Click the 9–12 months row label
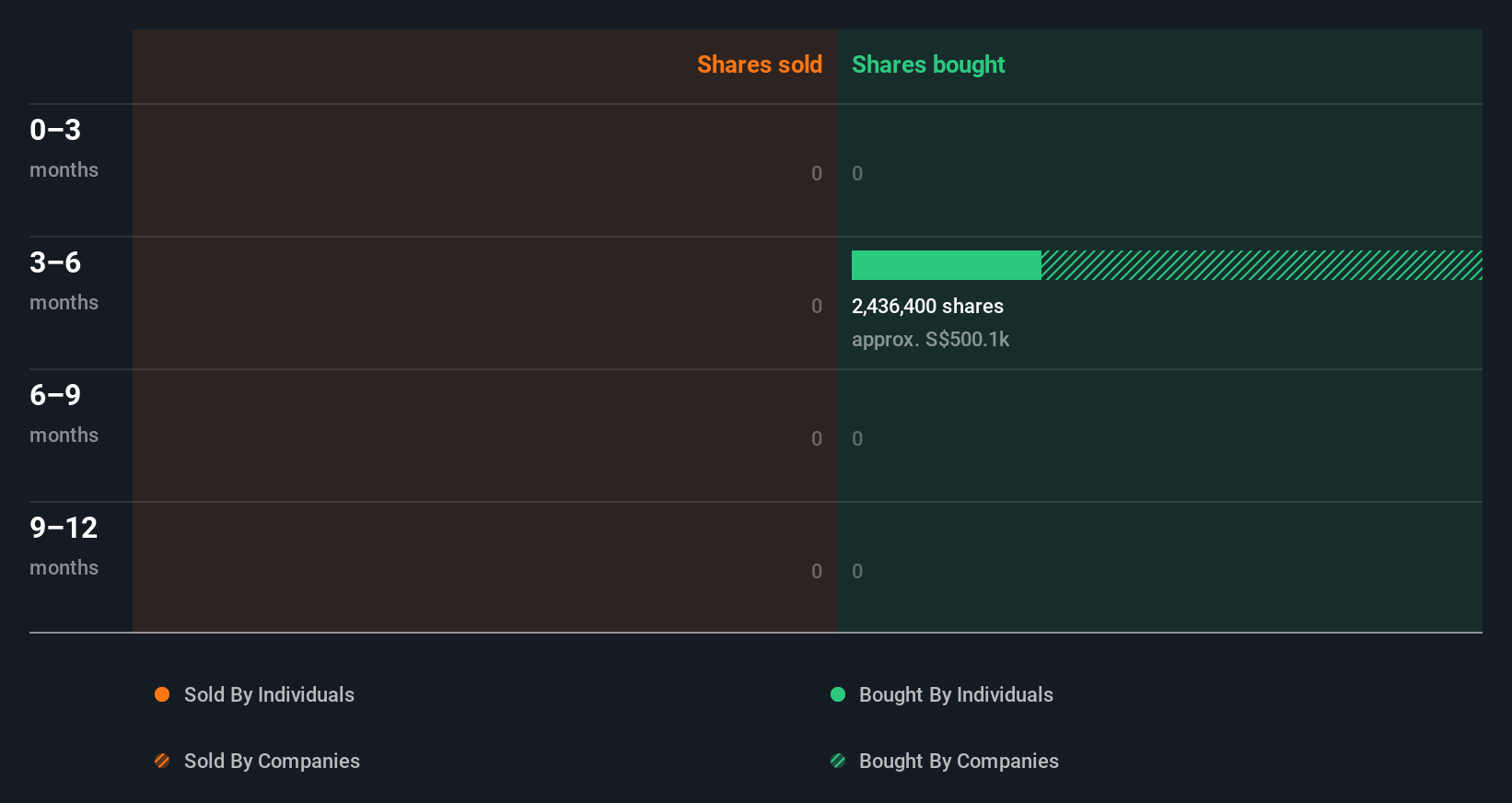 [x=64, y=545]
